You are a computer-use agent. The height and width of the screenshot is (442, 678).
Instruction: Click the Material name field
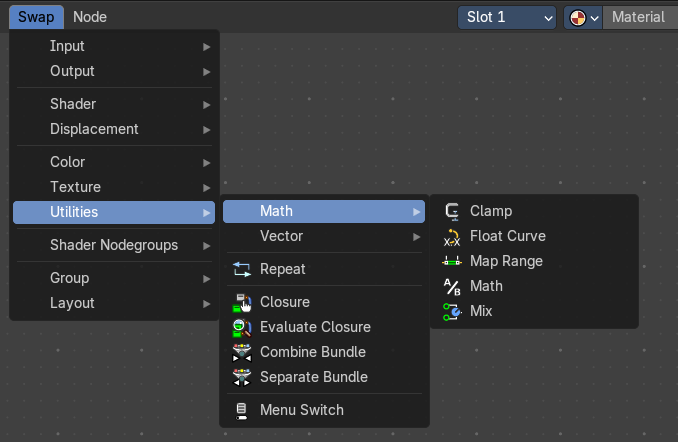coord(640,17)
